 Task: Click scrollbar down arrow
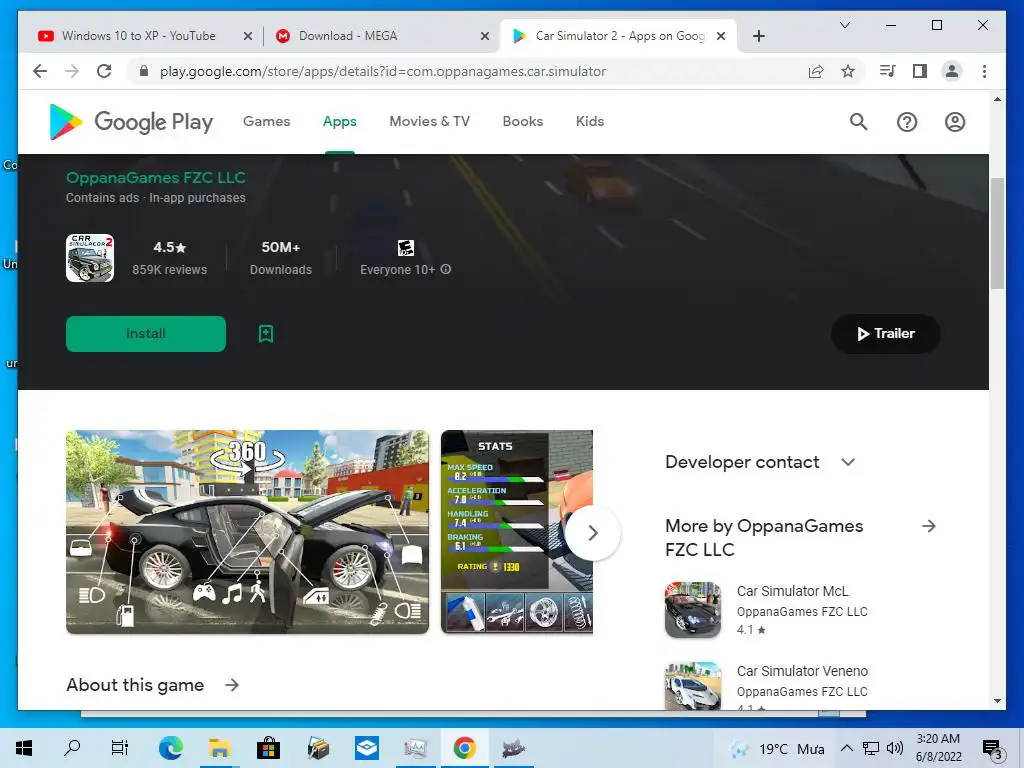tap(997, 701)
